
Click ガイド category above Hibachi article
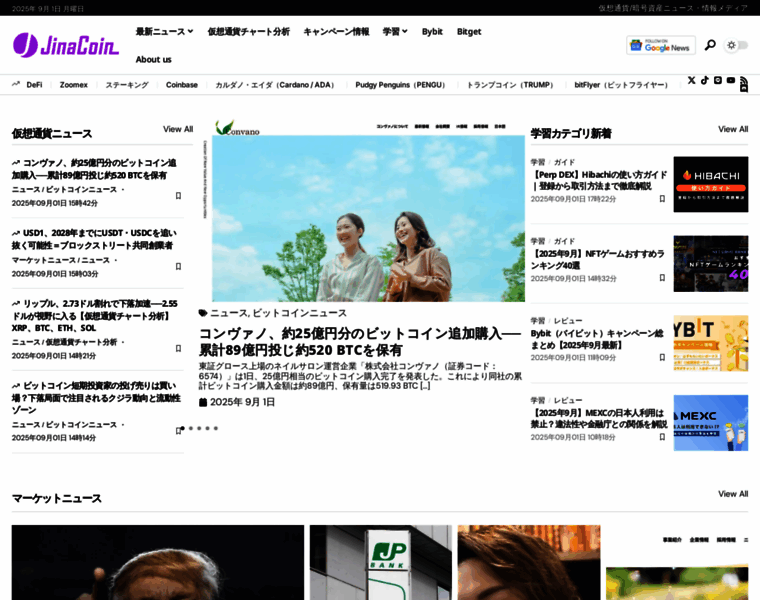(x=564, y=162)
